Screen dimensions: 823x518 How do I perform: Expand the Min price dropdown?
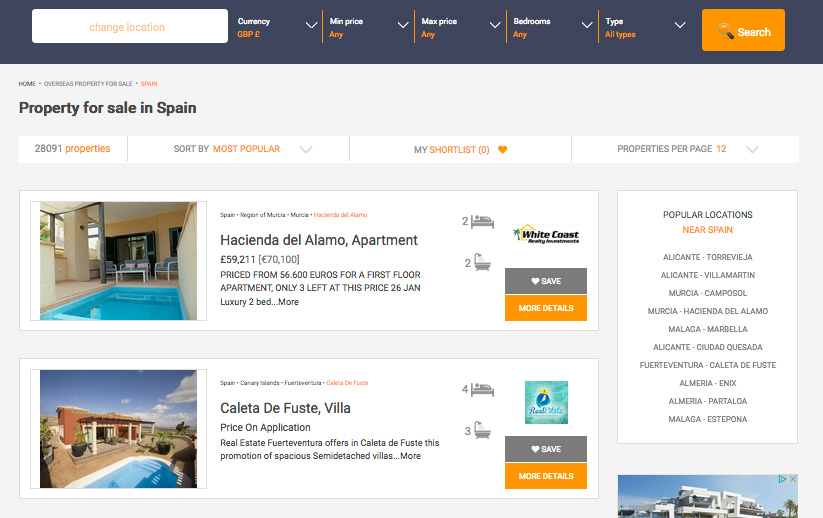point(366,27)
